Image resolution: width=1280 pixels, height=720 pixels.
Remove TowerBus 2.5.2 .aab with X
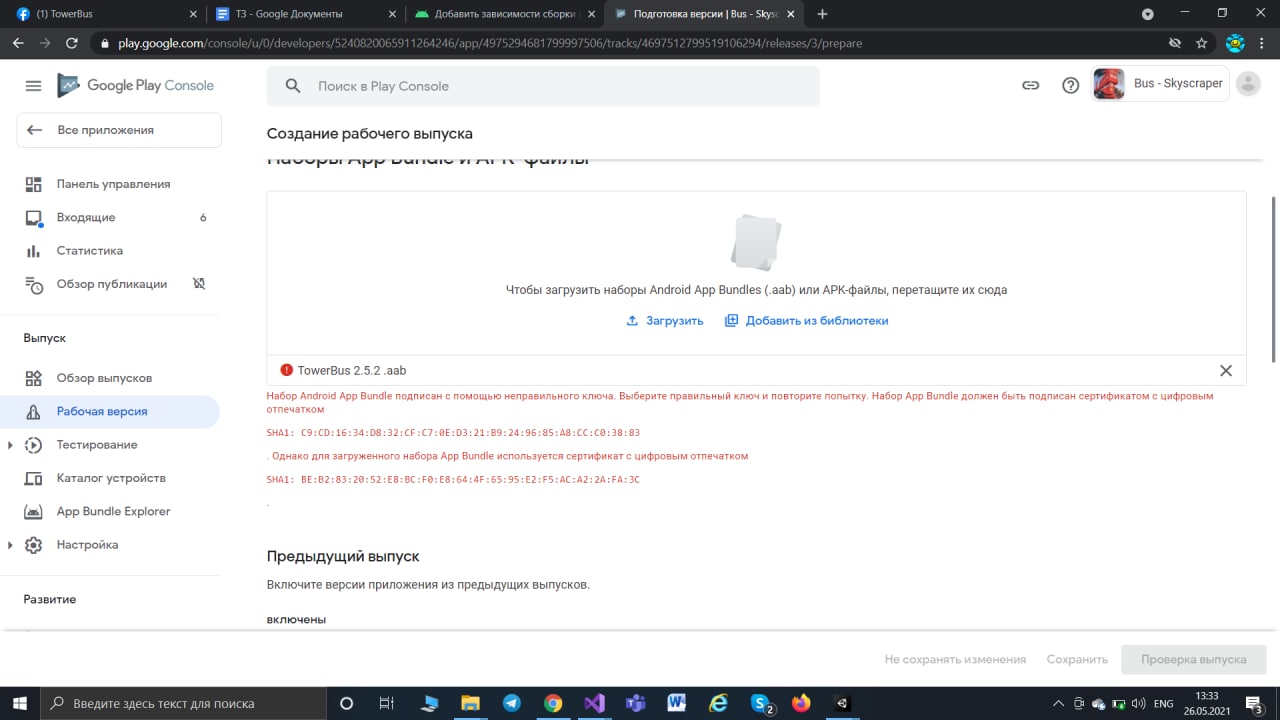pos(1226,370)
